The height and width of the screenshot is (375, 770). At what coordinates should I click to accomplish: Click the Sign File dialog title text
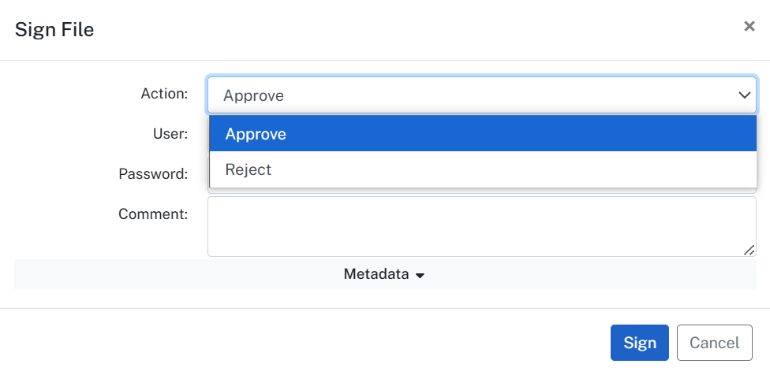click(x=54, y=29)
